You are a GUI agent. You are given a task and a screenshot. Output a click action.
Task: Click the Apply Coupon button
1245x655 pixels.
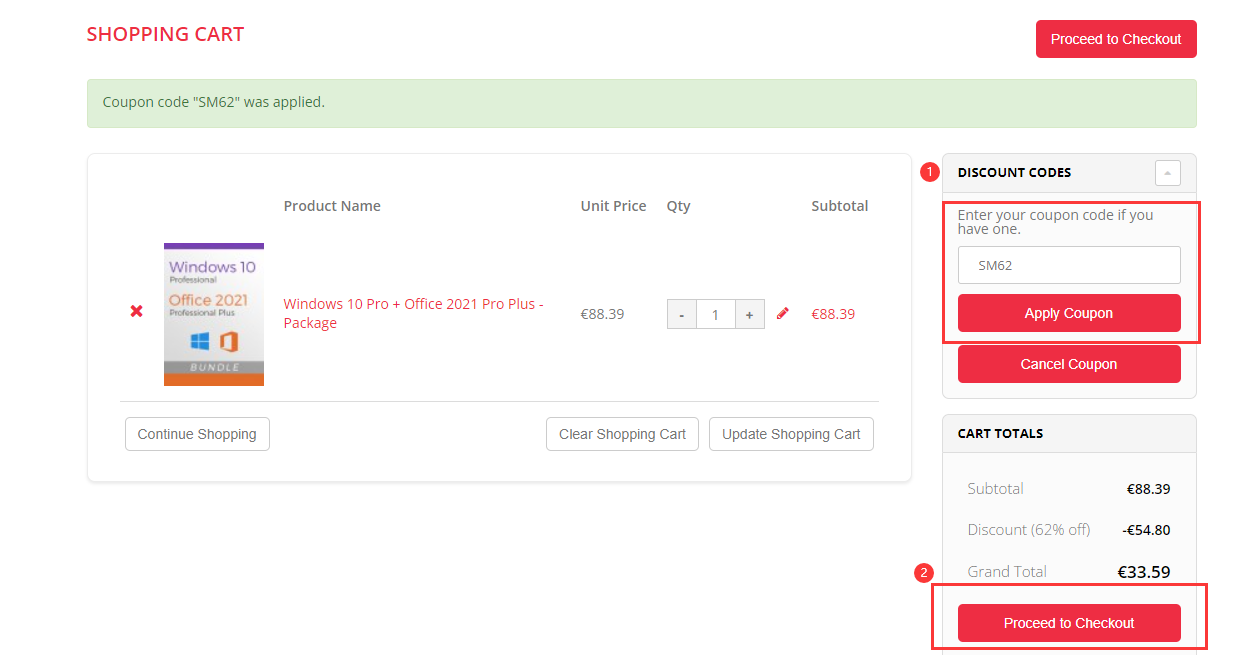coord(1069,313)
